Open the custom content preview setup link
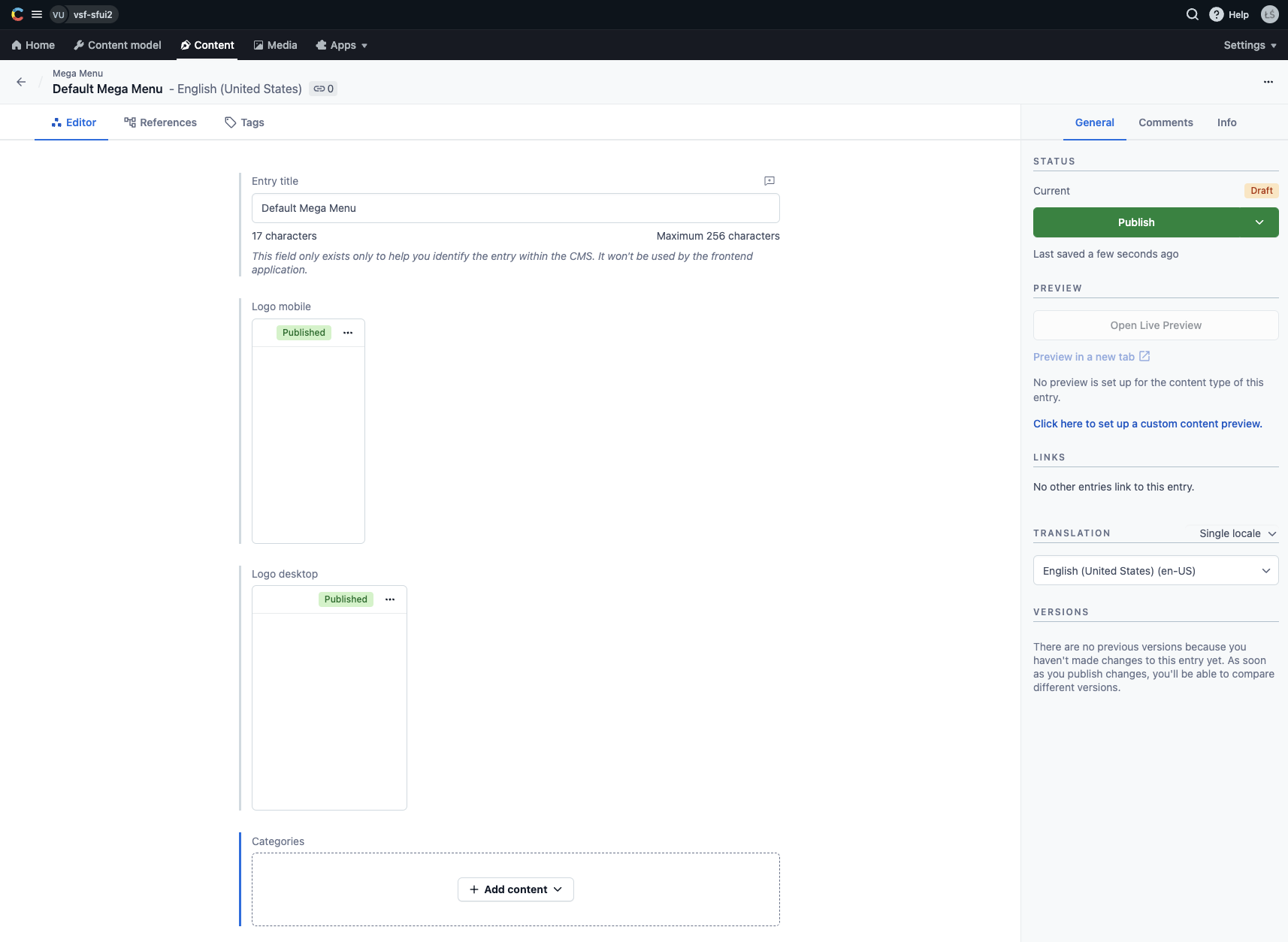 pyautogui.click(x=1147, y=424)
